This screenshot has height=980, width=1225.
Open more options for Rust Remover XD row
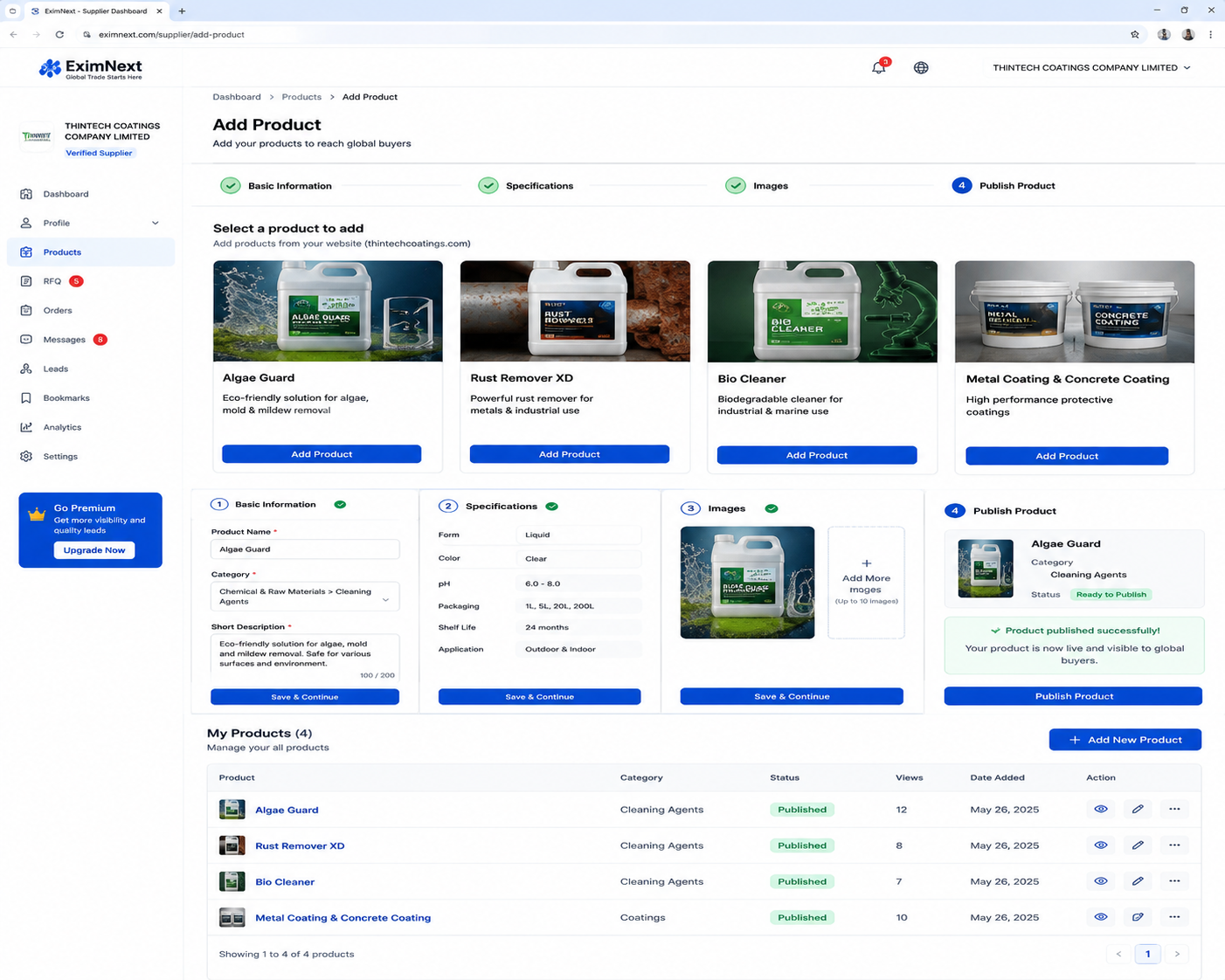click(x=1174, y=845)
